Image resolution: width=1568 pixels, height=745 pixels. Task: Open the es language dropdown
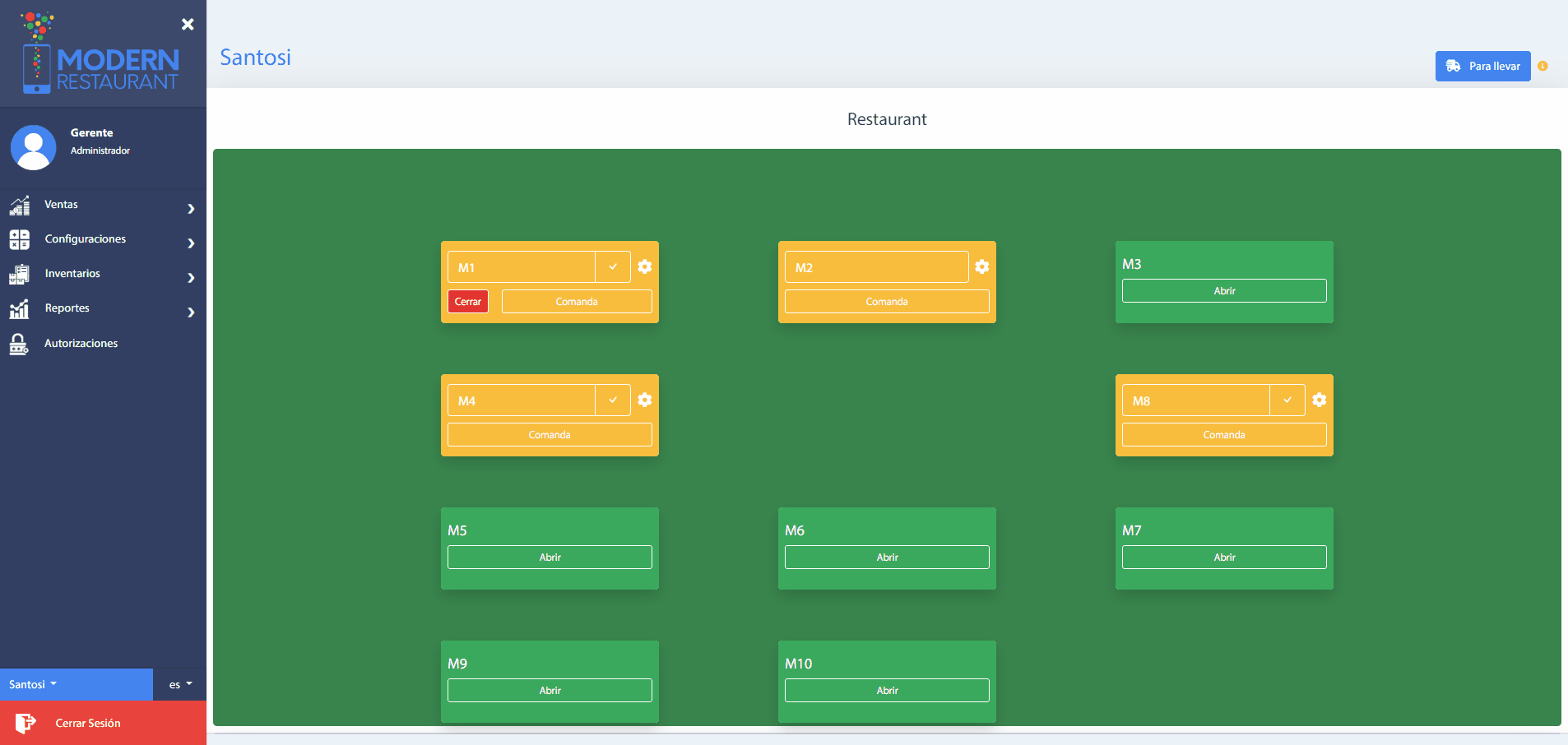pyautogui.click(x=180, y=684)
